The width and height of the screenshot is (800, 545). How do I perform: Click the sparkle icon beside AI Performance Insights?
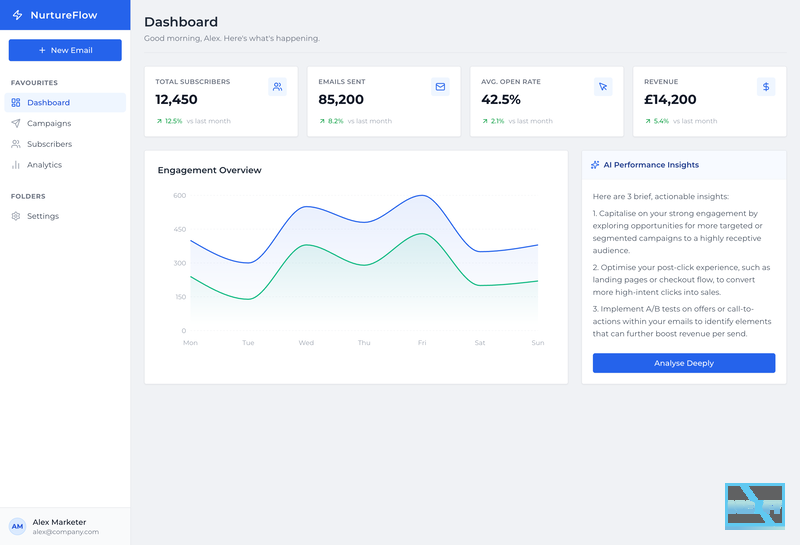coord(595,165)
